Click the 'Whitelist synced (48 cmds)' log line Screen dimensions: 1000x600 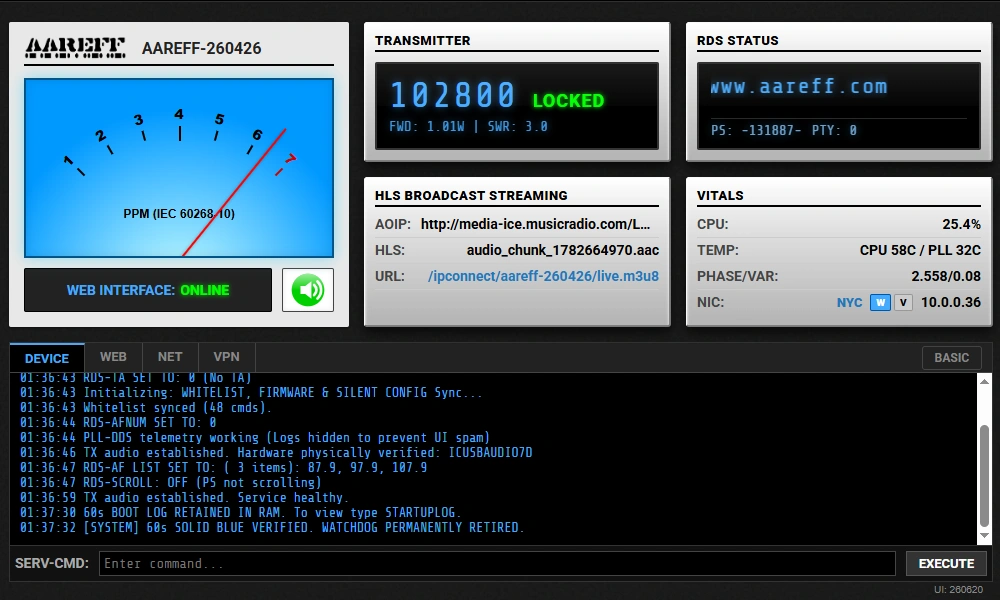click(x=146, y=407)
